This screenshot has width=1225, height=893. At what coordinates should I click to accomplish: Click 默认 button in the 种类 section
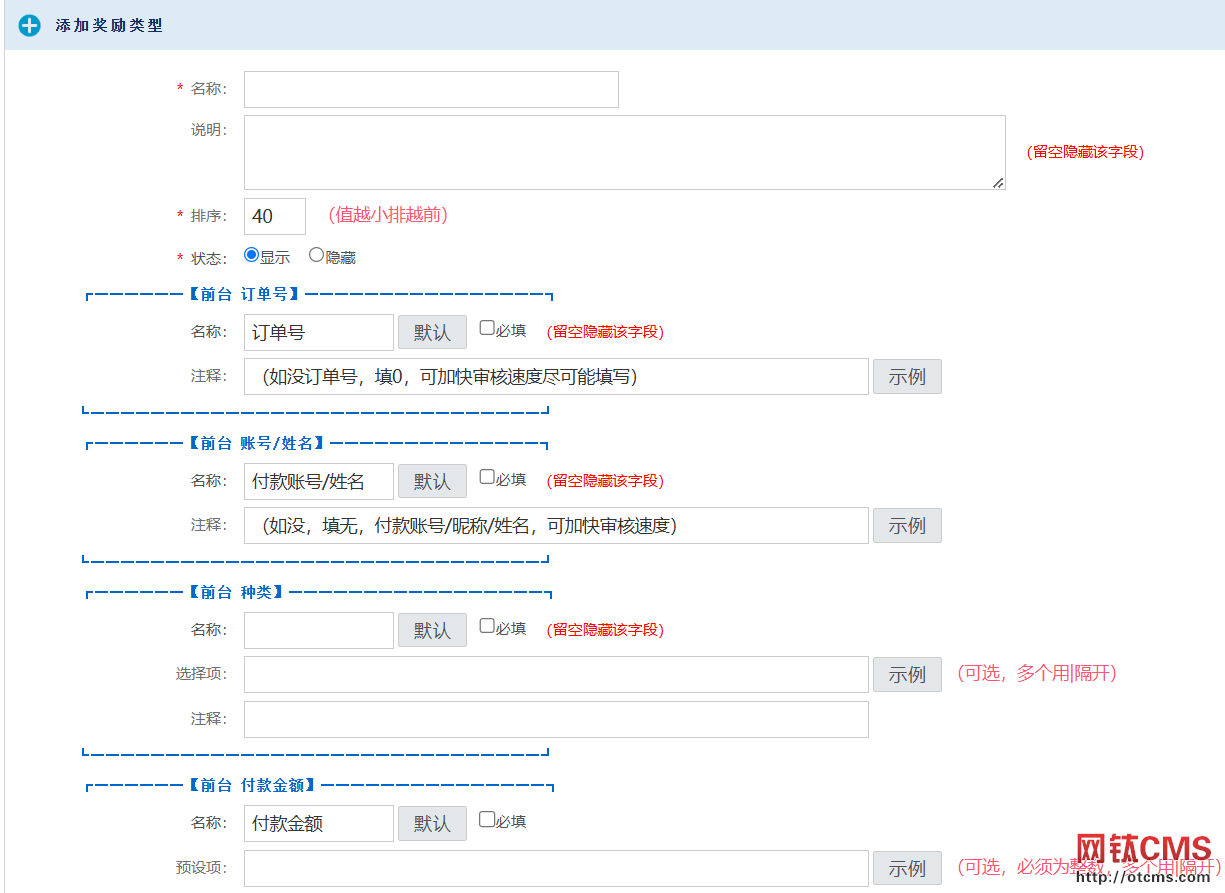432,630
